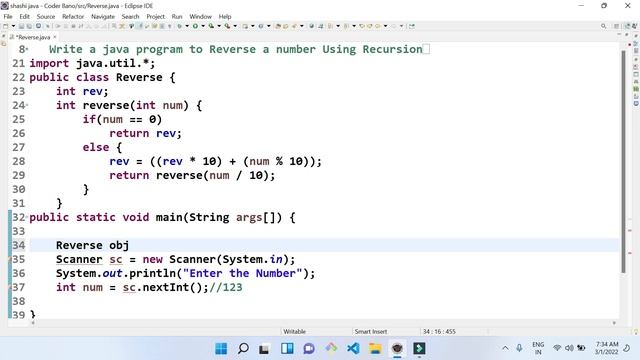Open the External Tools dropdown arrow
The height and width of the screenshot is (360, 640).
[x=235, y=26]
